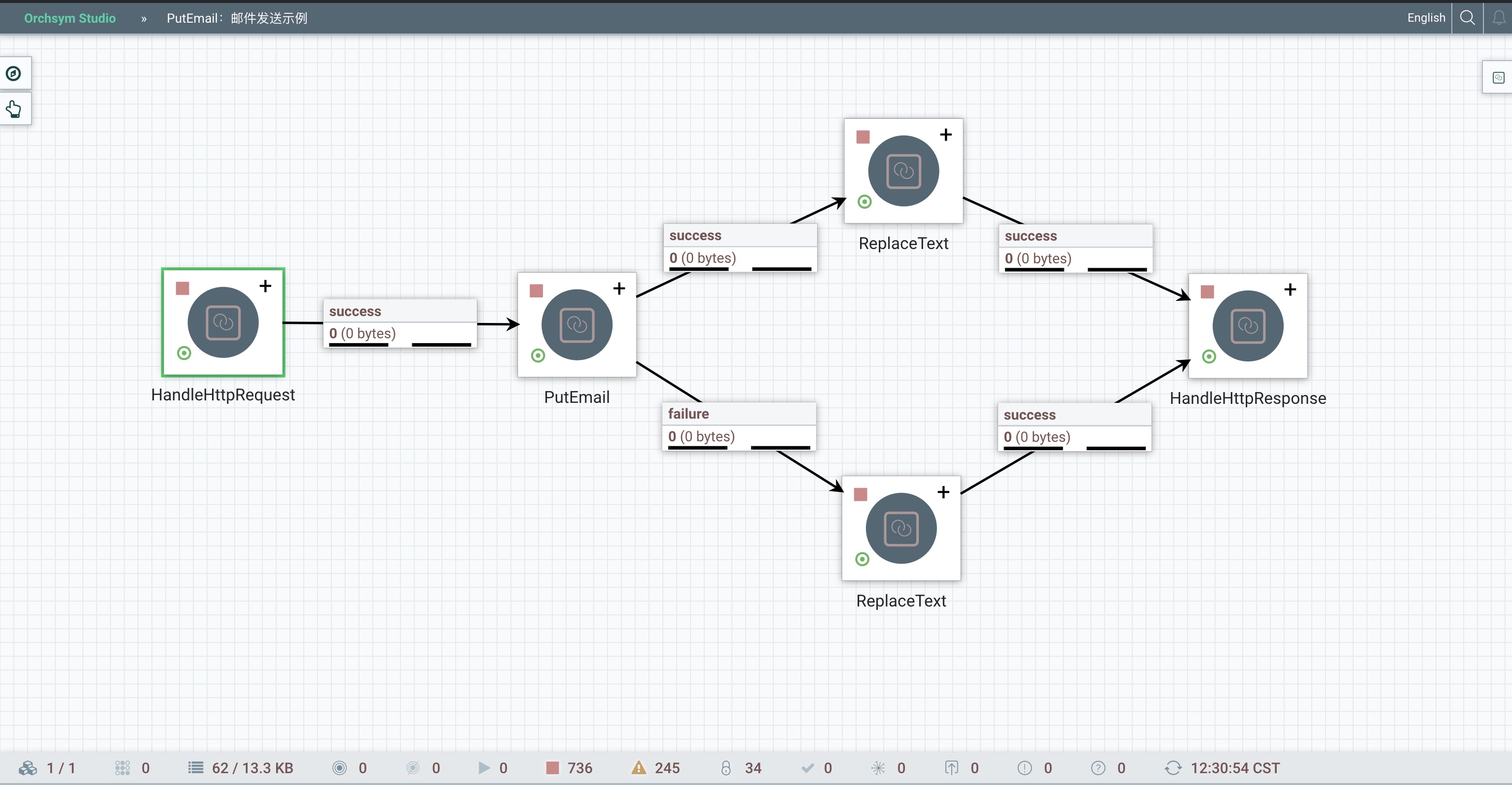The height and width of the screenshot is (785, 1512).
Task: Click the refresh icon beside 12:30:54 CST
Action: pyautogui.click(x=1173, y=768)
